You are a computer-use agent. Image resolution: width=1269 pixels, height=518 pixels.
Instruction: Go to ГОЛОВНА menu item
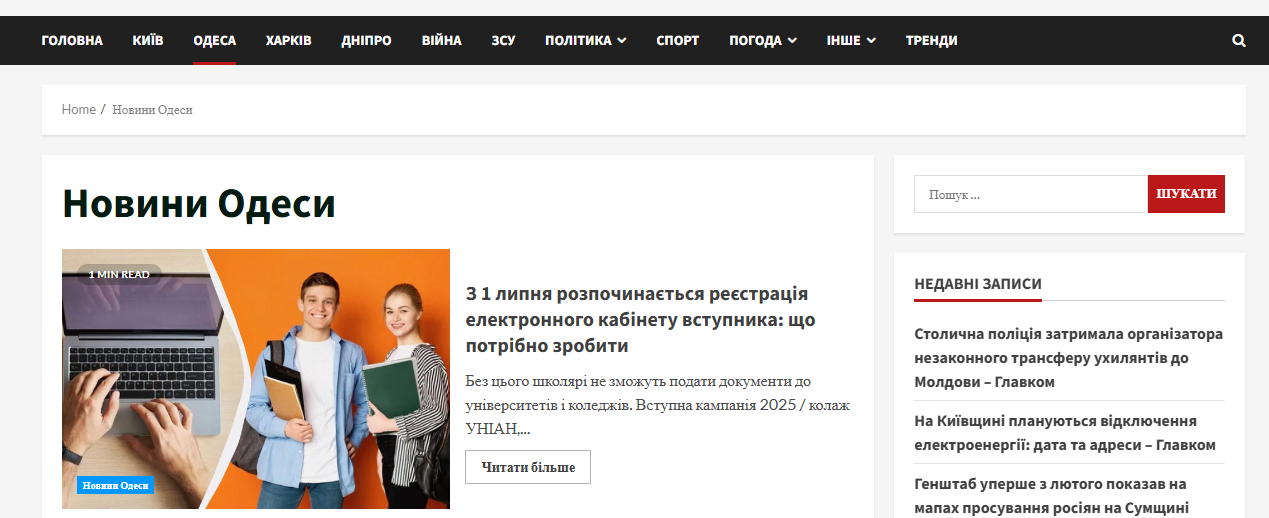72,41
